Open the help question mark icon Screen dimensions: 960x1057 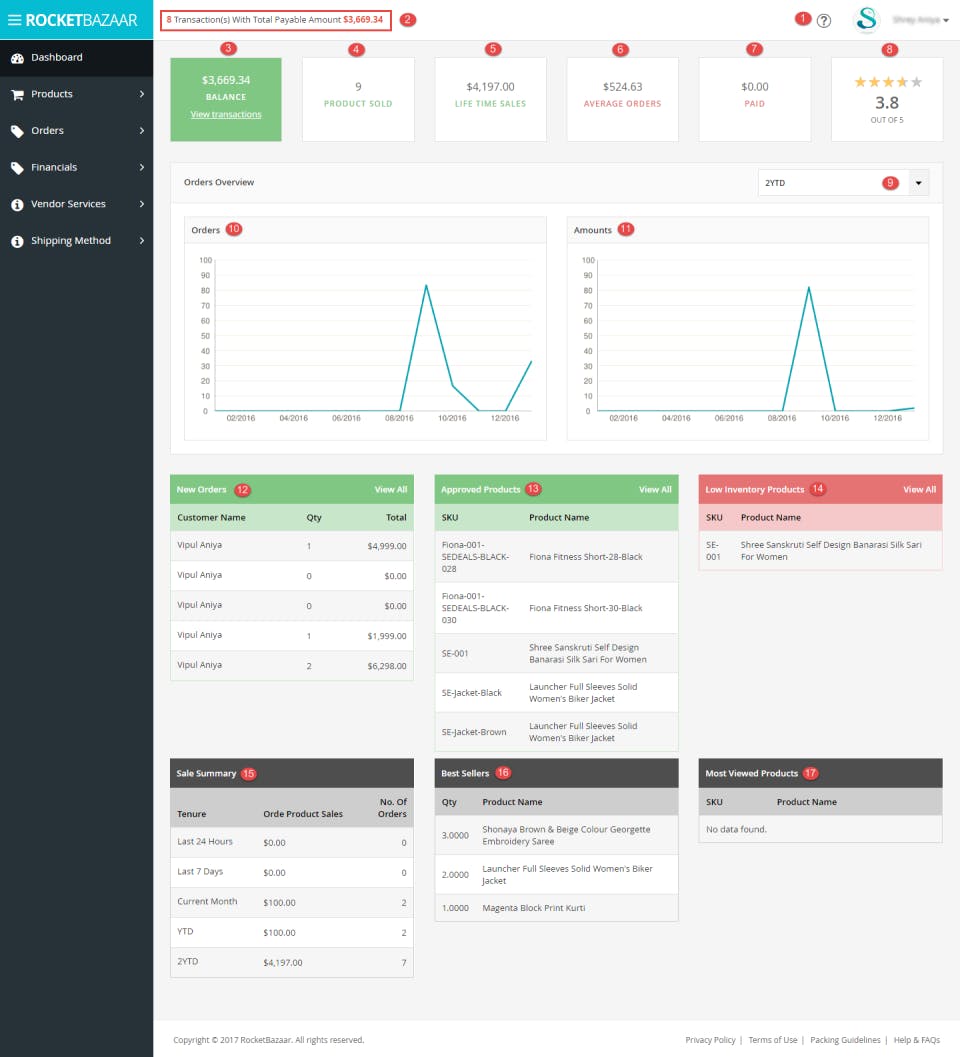(x=823, y=21)
